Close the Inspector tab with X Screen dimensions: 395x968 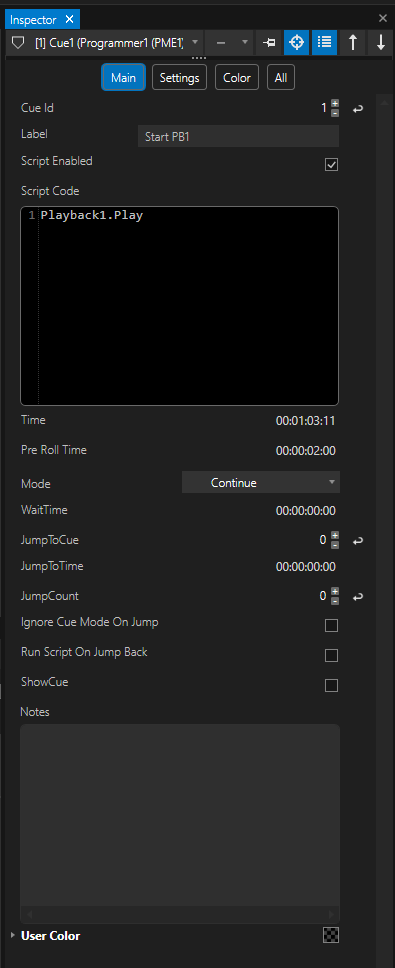coord(69,19)
